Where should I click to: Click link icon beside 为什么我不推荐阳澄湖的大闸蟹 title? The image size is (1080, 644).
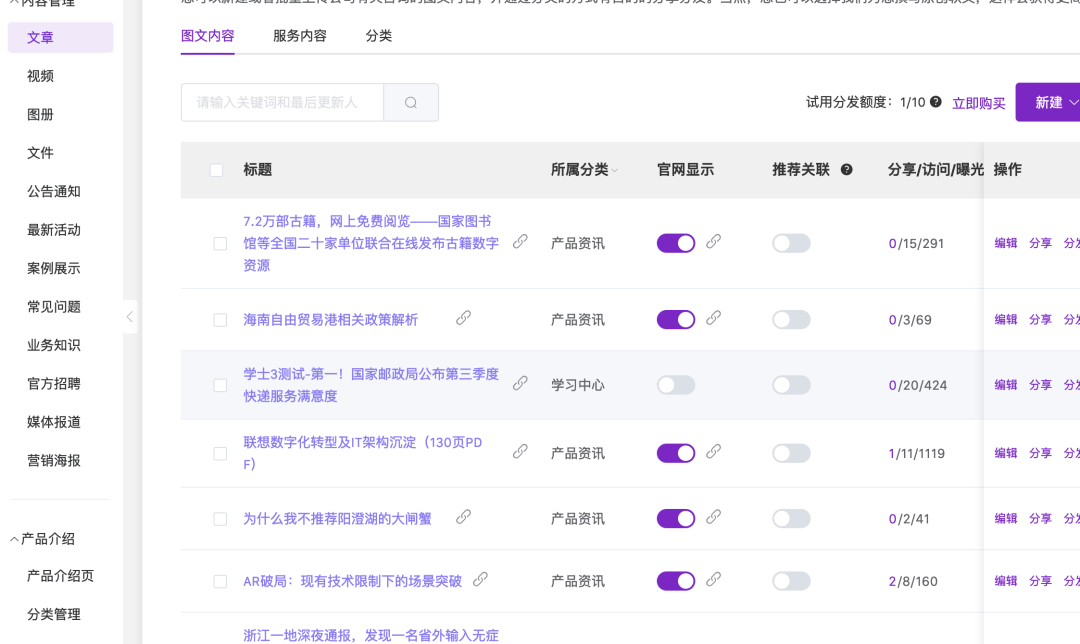click(463, 517)
